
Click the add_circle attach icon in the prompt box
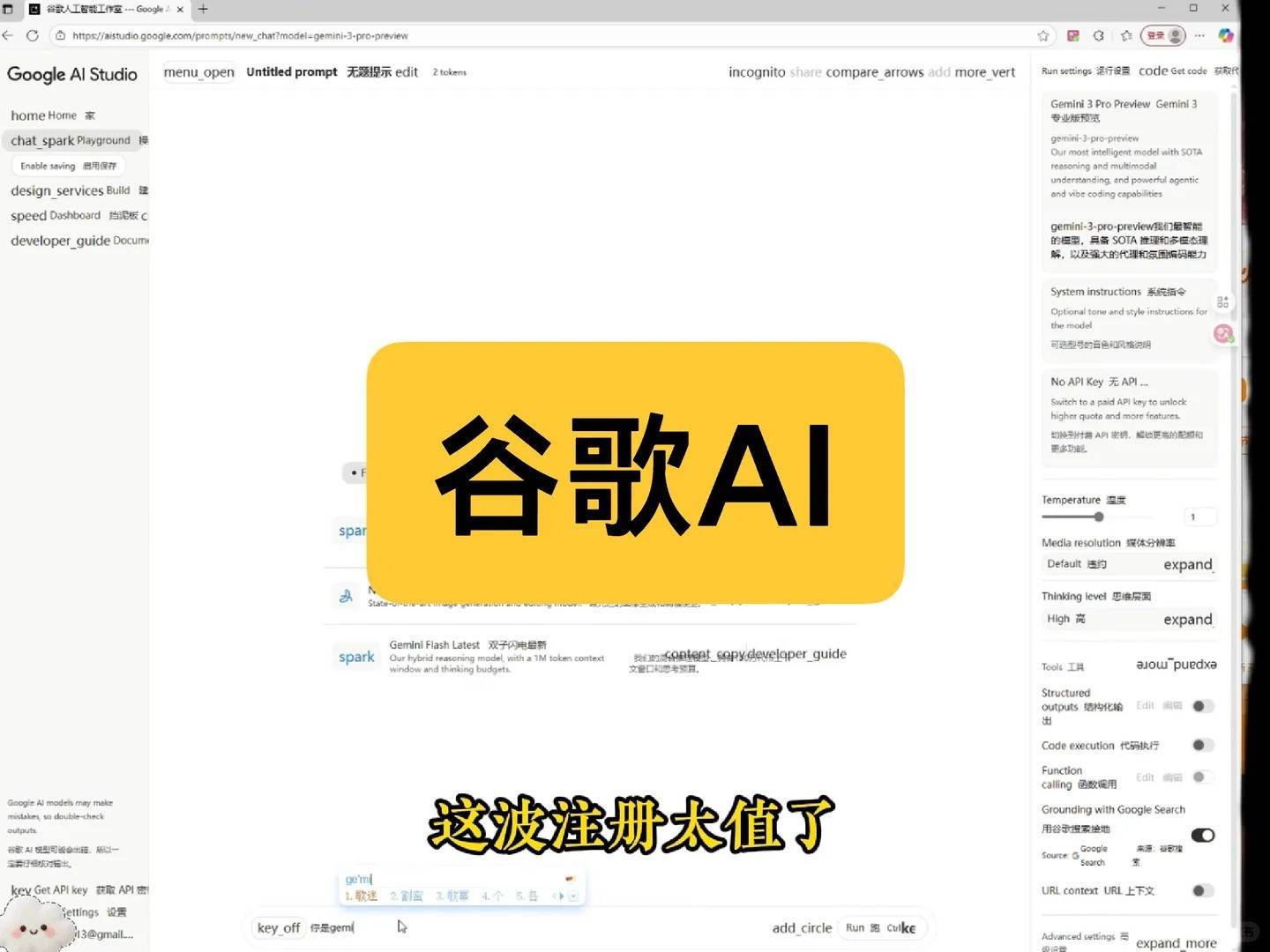802,927
